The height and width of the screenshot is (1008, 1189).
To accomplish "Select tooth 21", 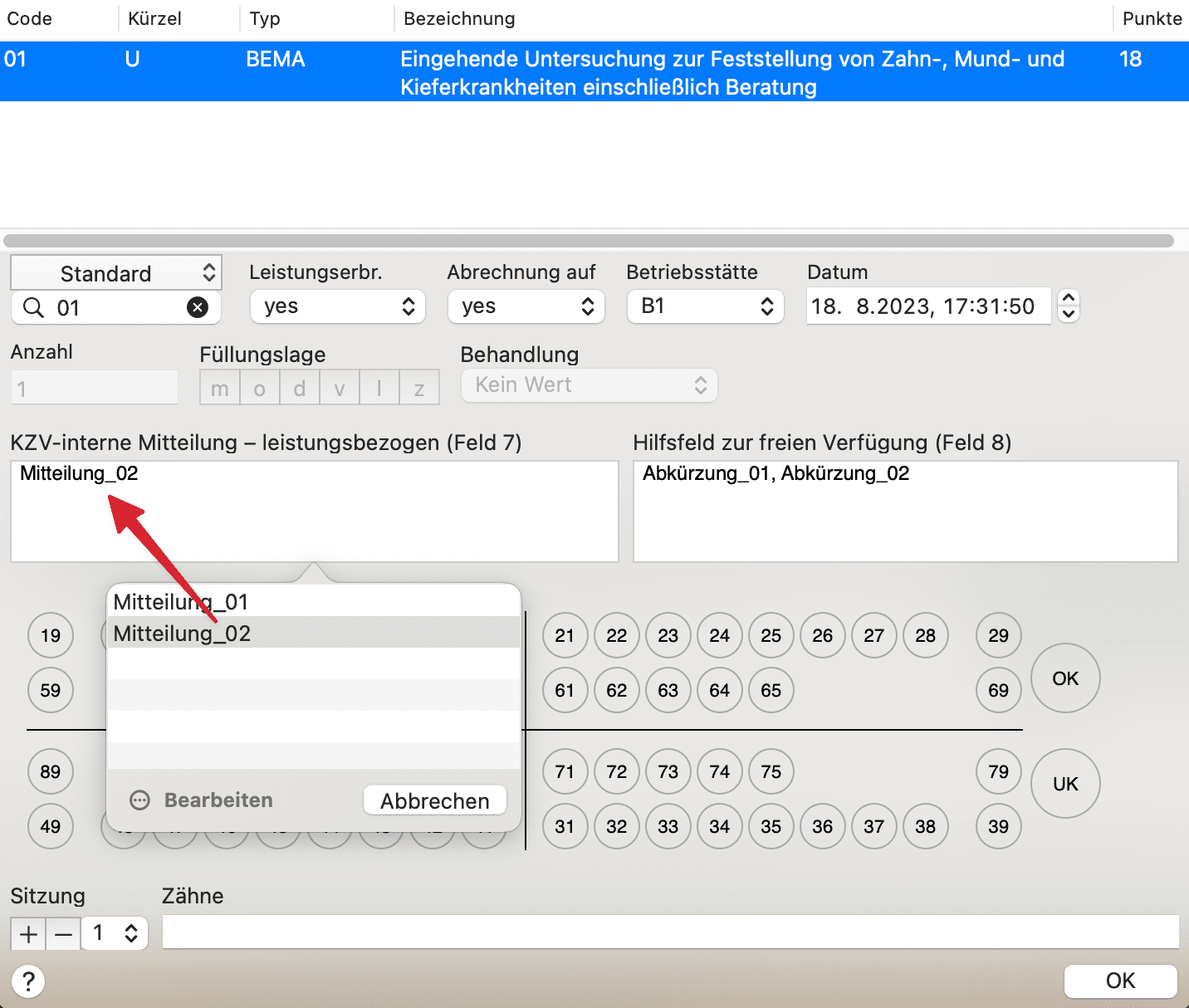I will click(565, 636).
